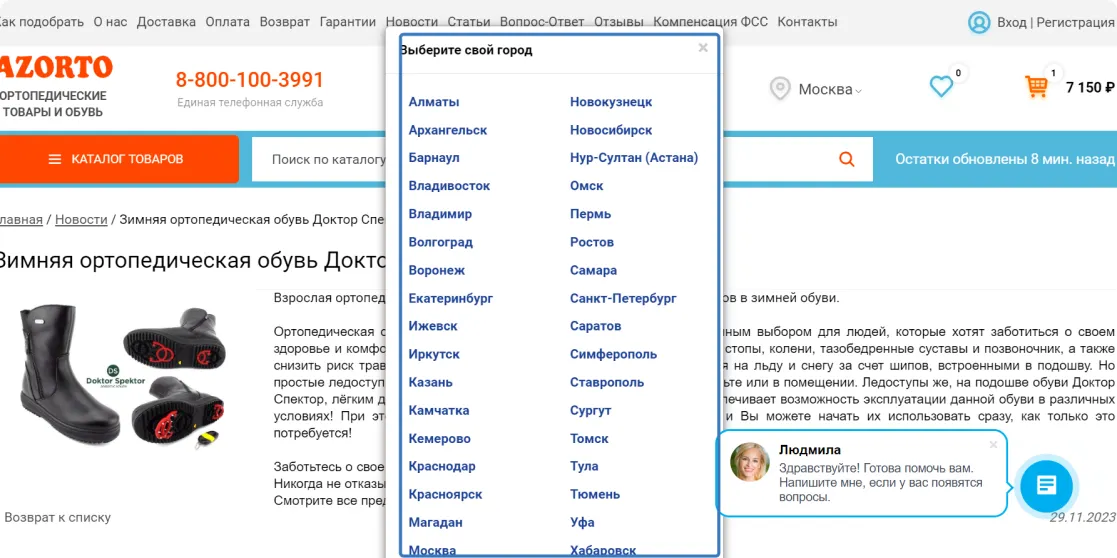Choose Санкт-Петербург as your city
The image size is (1117, 558).
pos(623,298)
